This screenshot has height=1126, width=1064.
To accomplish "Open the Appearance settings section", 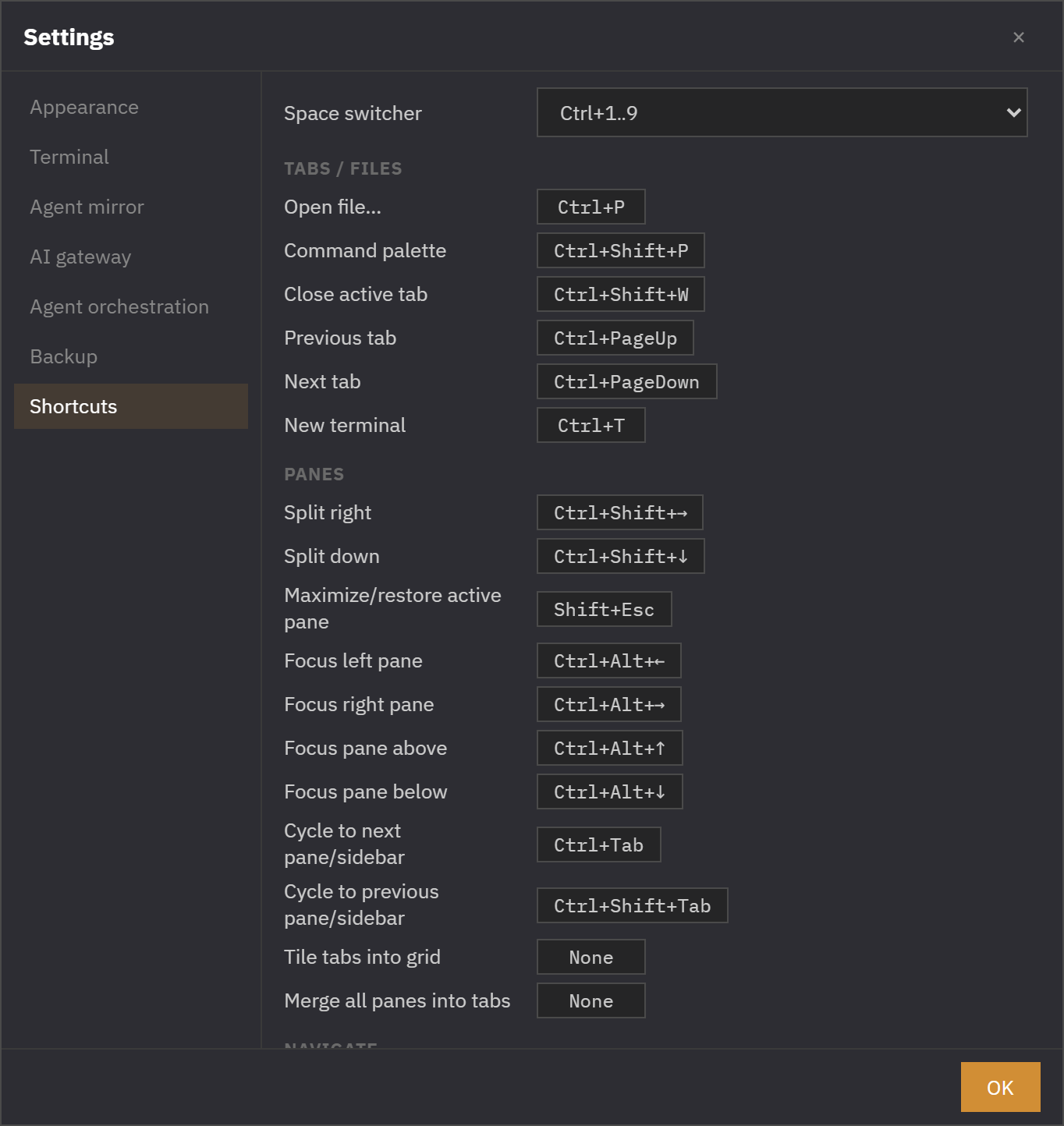I will click(x=131, y=107).
